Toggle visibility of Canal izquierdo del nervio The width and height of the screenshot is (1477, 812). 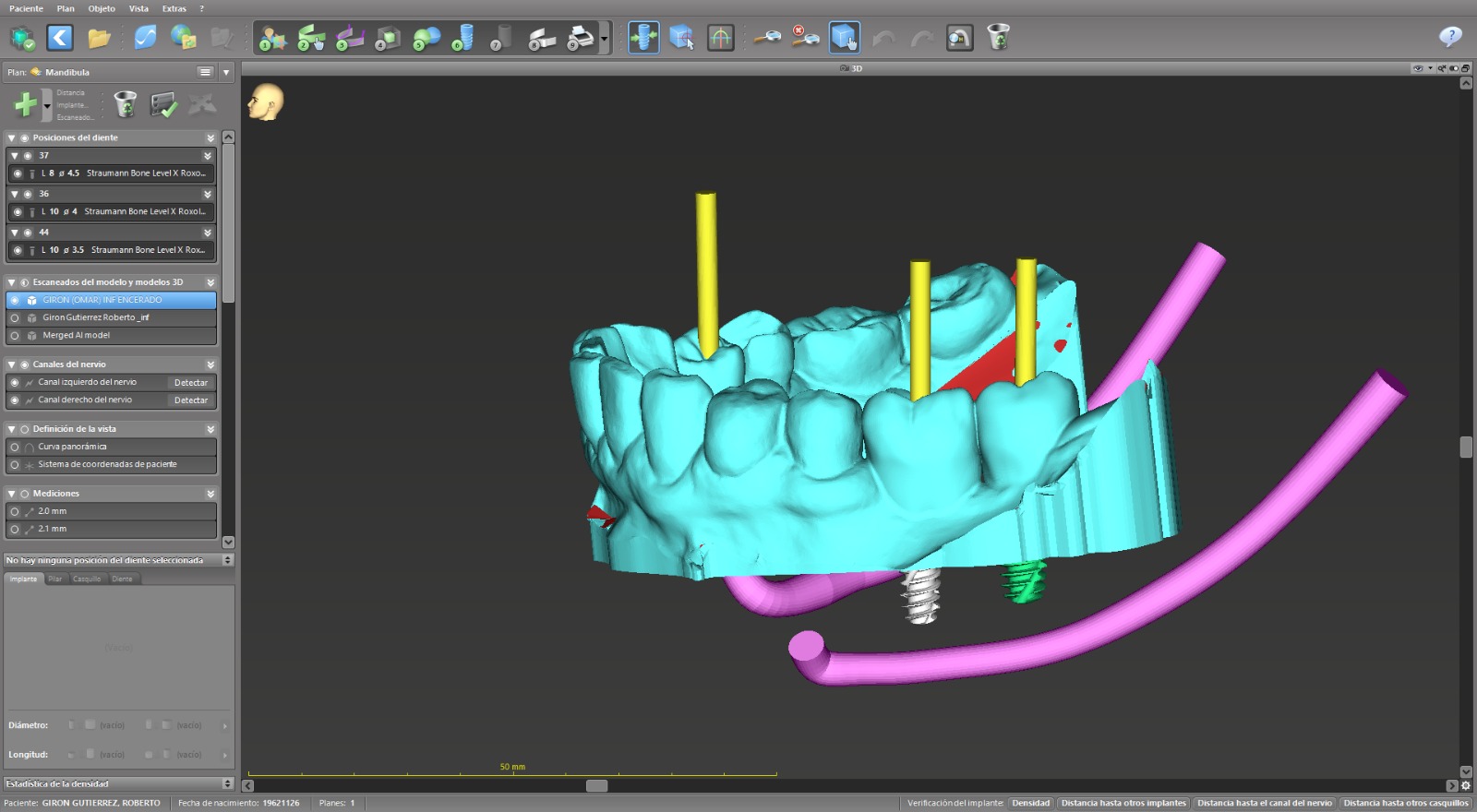[14, 382]
